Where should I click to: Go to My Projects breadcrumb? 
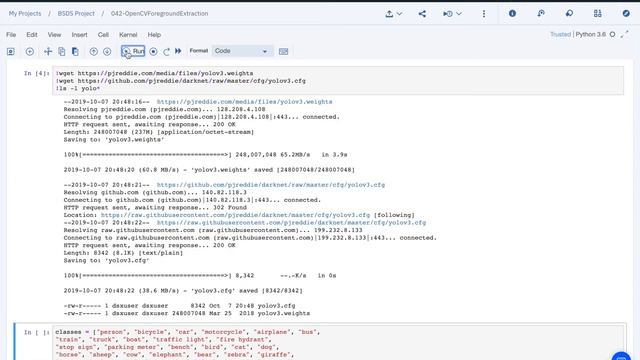25,13
